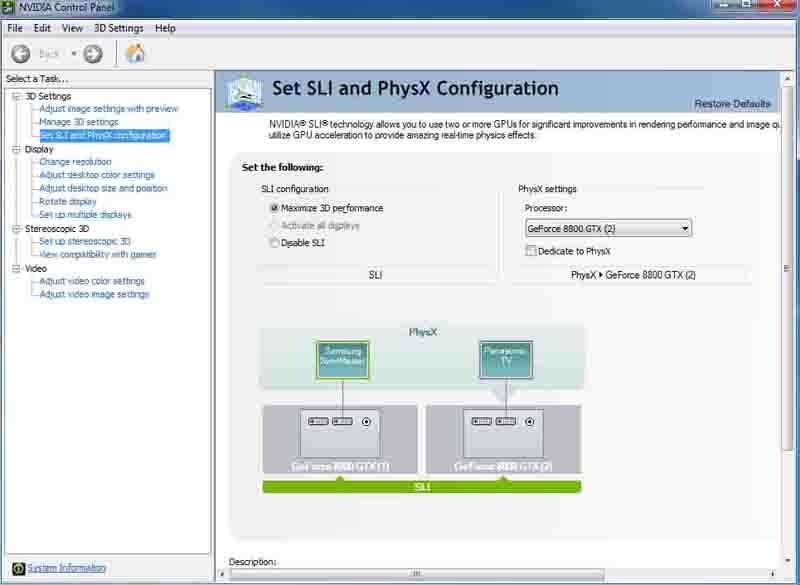Click the Restore Defaults link

[732, 104]
